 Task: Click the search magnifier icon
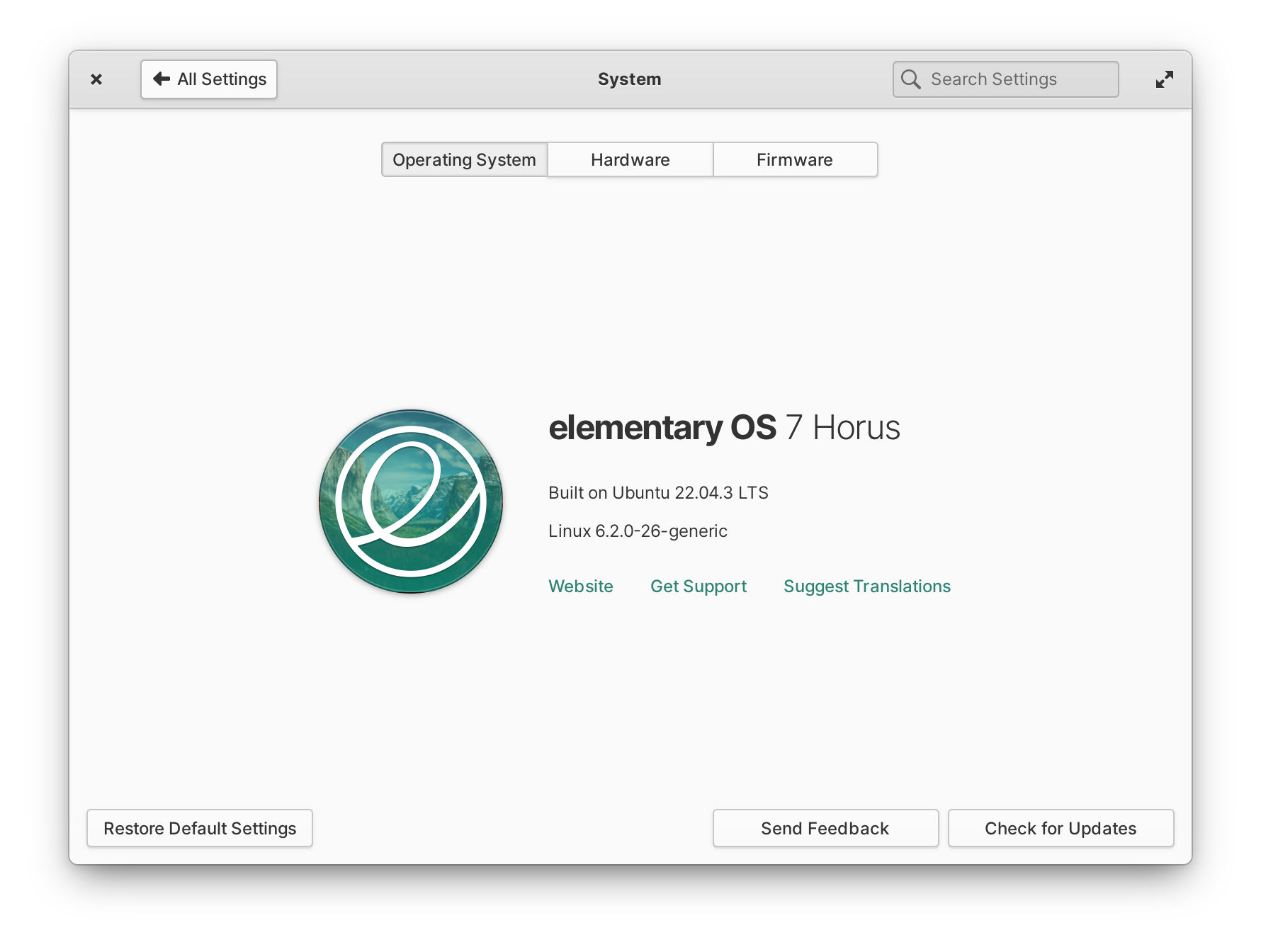pyautogui.click(x=911, y=79)
